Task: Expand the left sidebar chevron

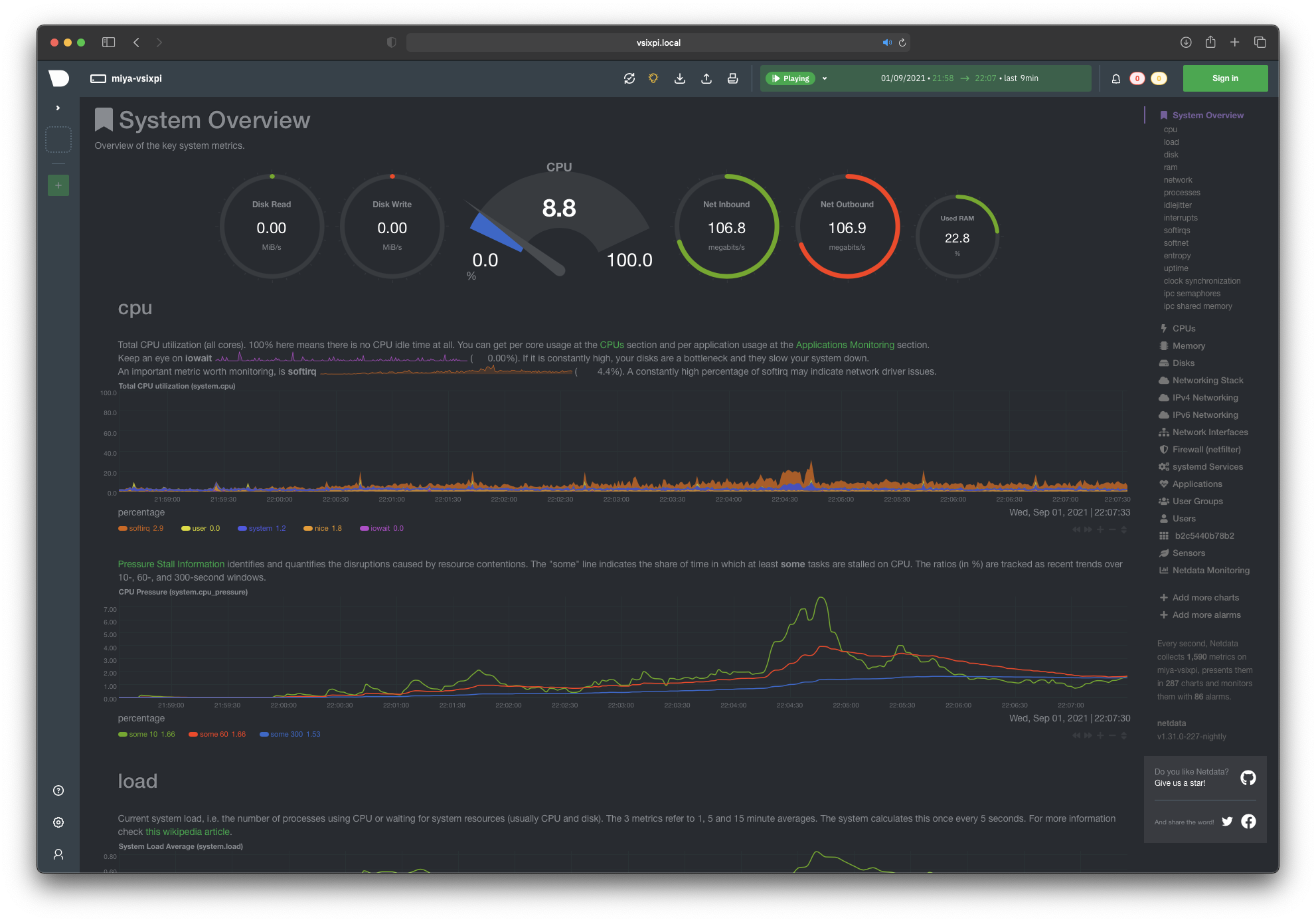Action: [x=58, y=108]
